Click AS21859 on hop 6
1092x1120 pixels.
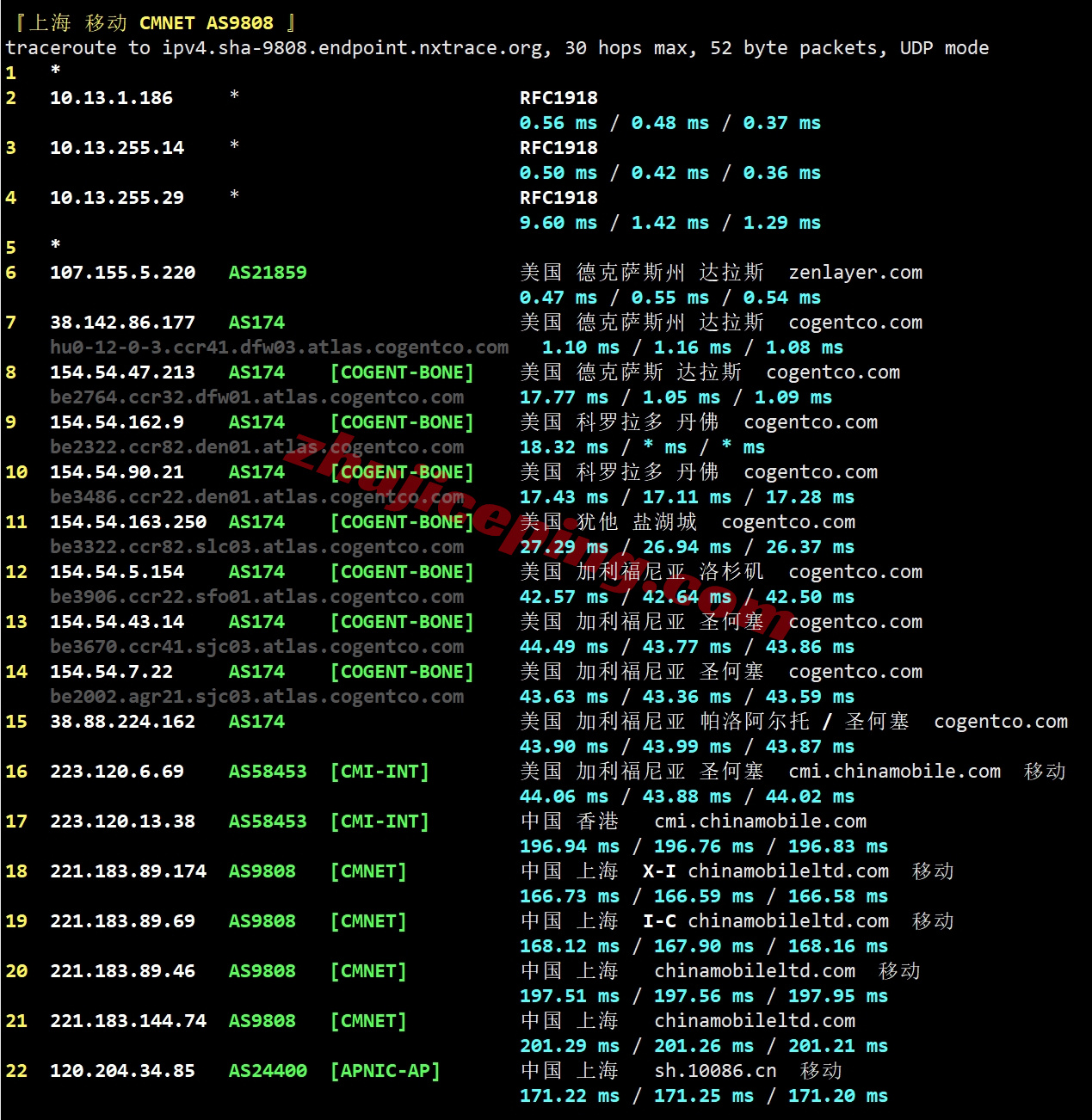pos(268,273)
